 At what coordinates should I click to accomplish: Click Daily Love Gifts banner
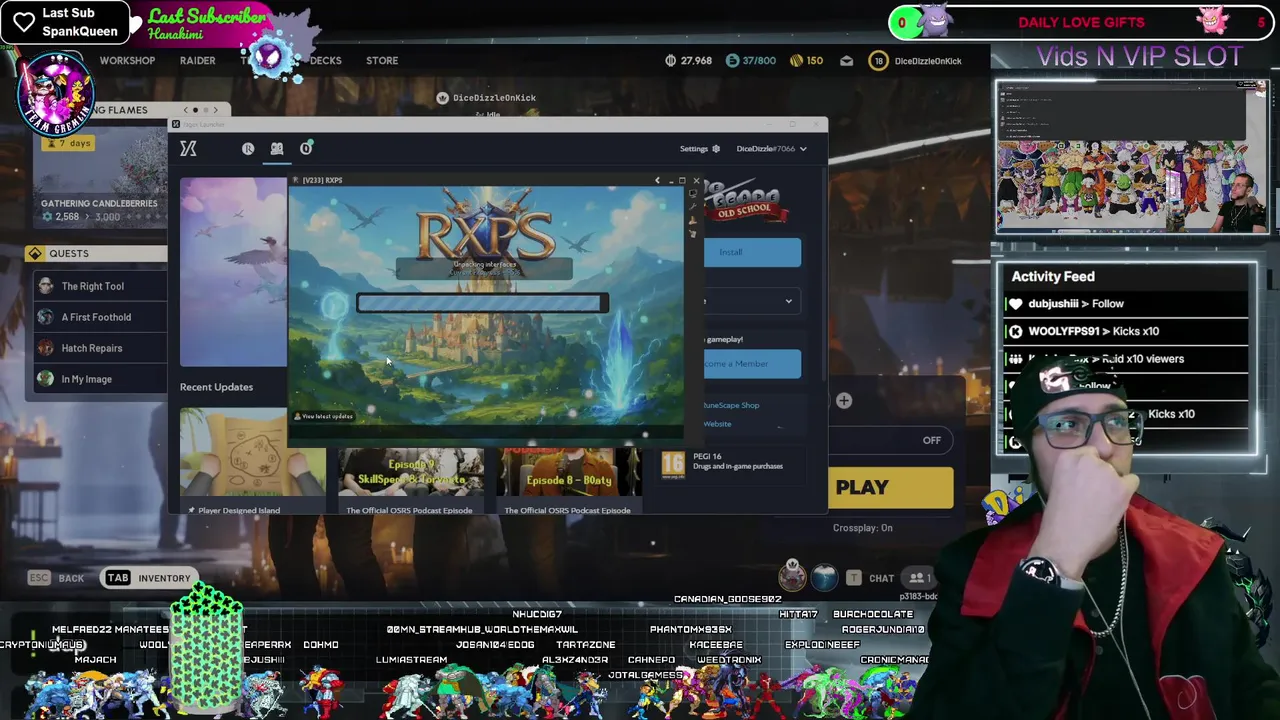click(1081, 22)
